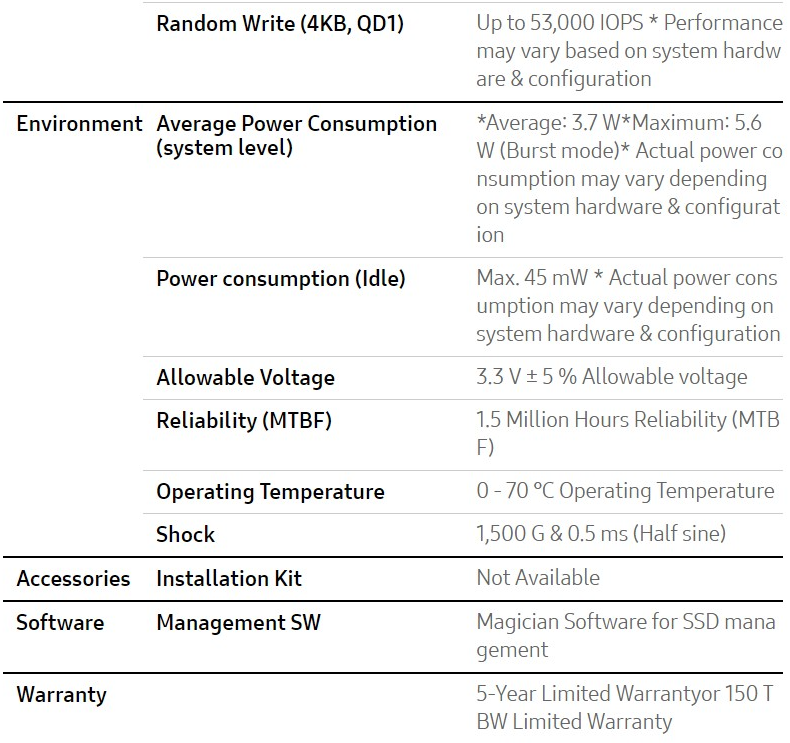
Task: Click the Installation Kit label
Action: [229, 579]
